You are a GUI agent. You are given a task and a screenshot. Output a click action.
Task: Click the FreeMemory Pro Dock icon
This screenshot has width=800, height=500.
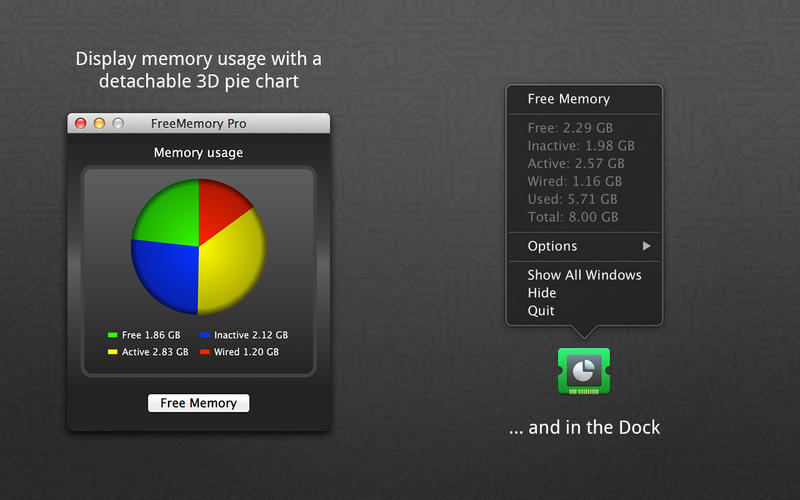[584, 371]
